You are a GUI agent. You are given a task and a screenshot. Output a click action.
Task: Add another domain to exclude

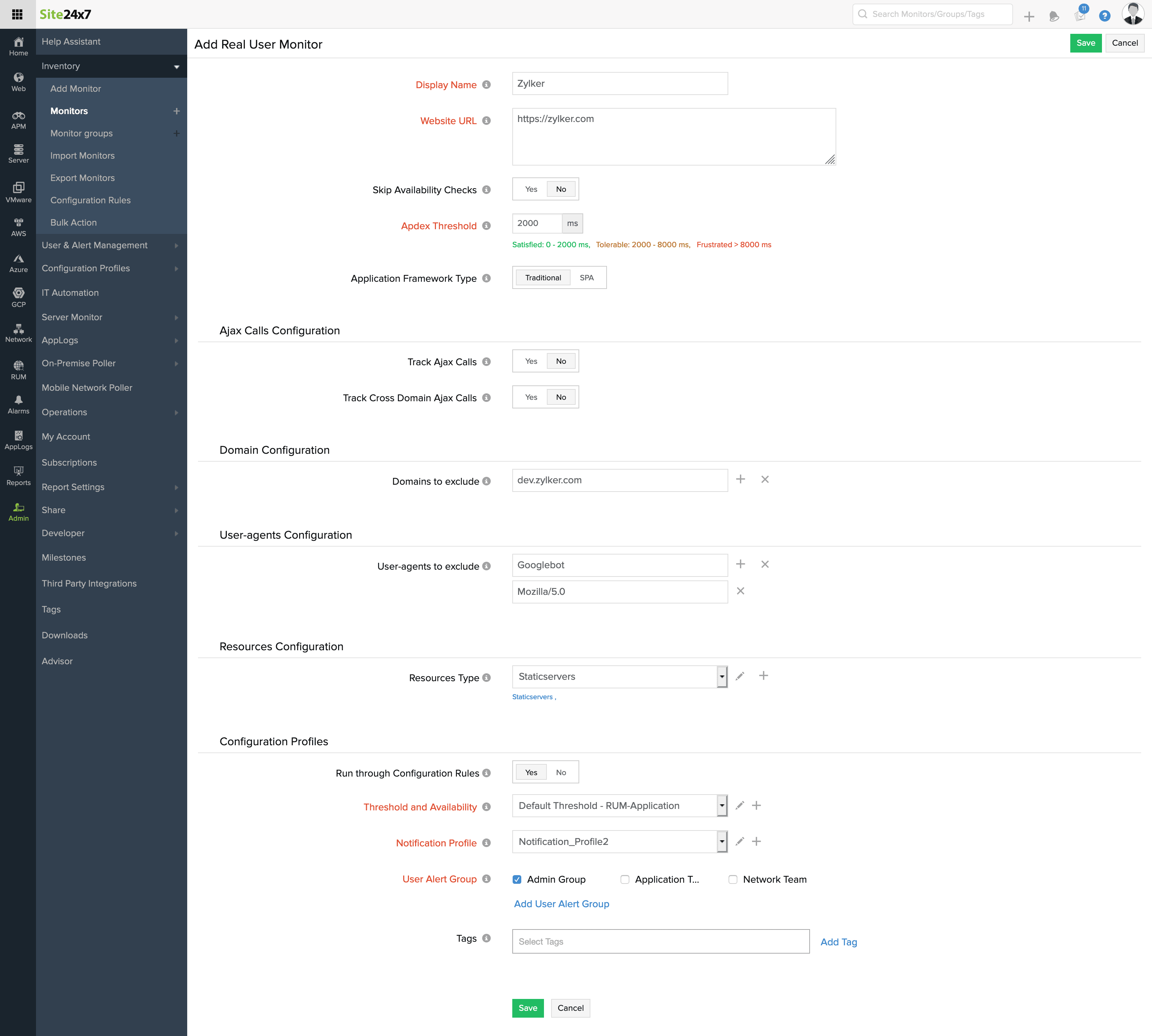pos(740,479)
